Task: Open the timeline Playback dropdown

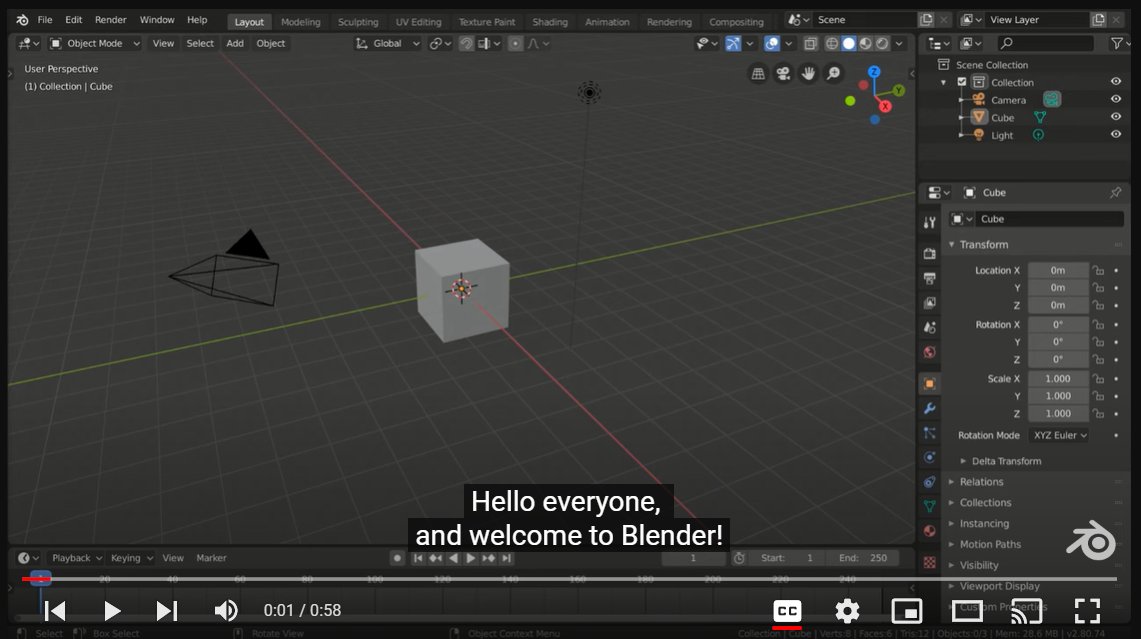Action: (76, 558)
